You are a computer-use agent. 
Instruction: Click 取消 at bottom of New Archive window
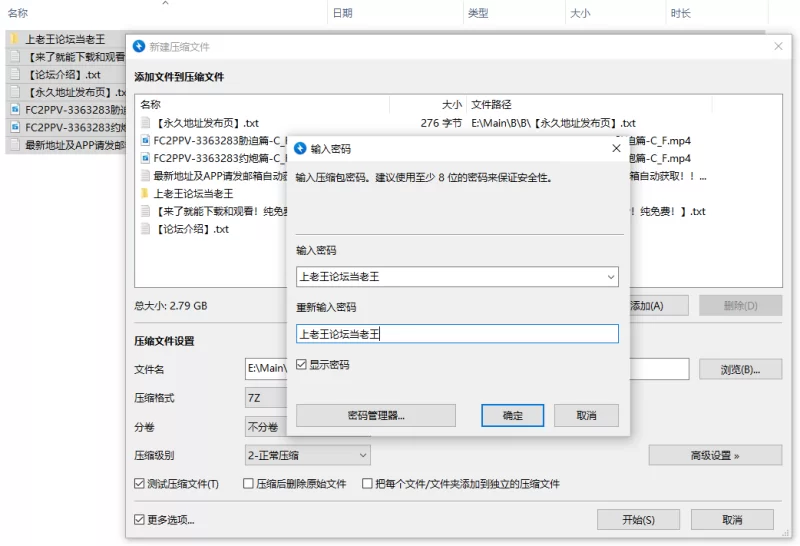click(x=732, y=519)
